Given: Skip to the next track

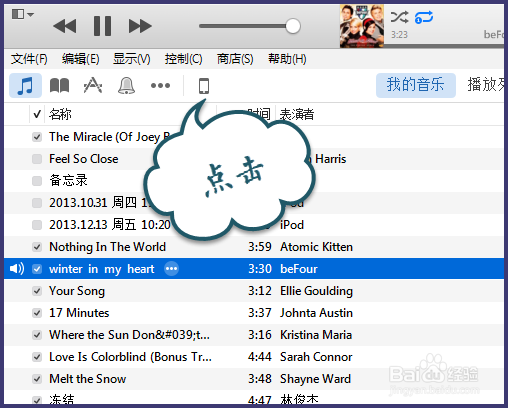Looking at the screenshot, I should 140,26.
